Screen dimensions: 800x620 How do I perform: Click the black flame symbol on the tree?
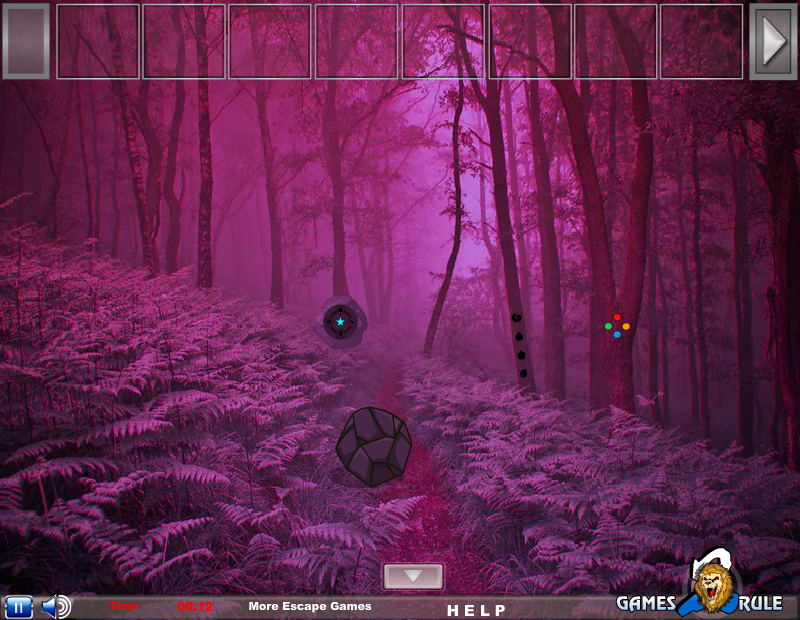[x=521, y=355]
